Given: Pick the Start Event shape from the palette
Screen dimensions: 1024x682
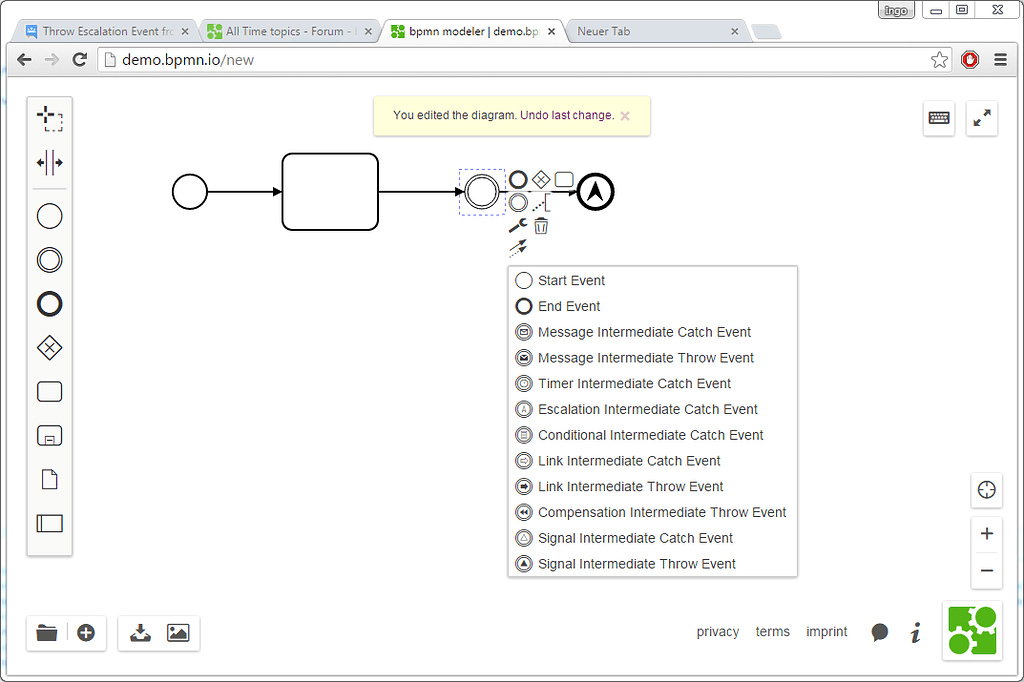Looking at the screenshot, I should click(49, 215).
